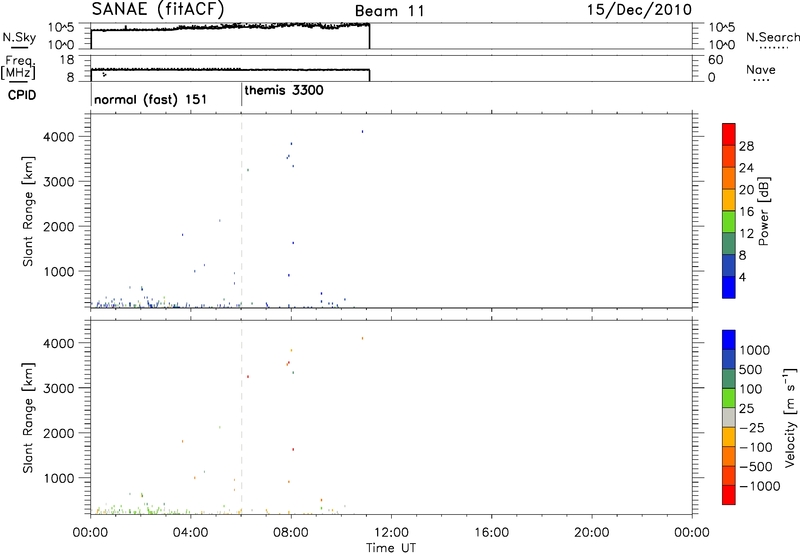Click the Slant Range label of velocity panel
This screenshot has width=800, height=554.
click(x=28, y=418)
